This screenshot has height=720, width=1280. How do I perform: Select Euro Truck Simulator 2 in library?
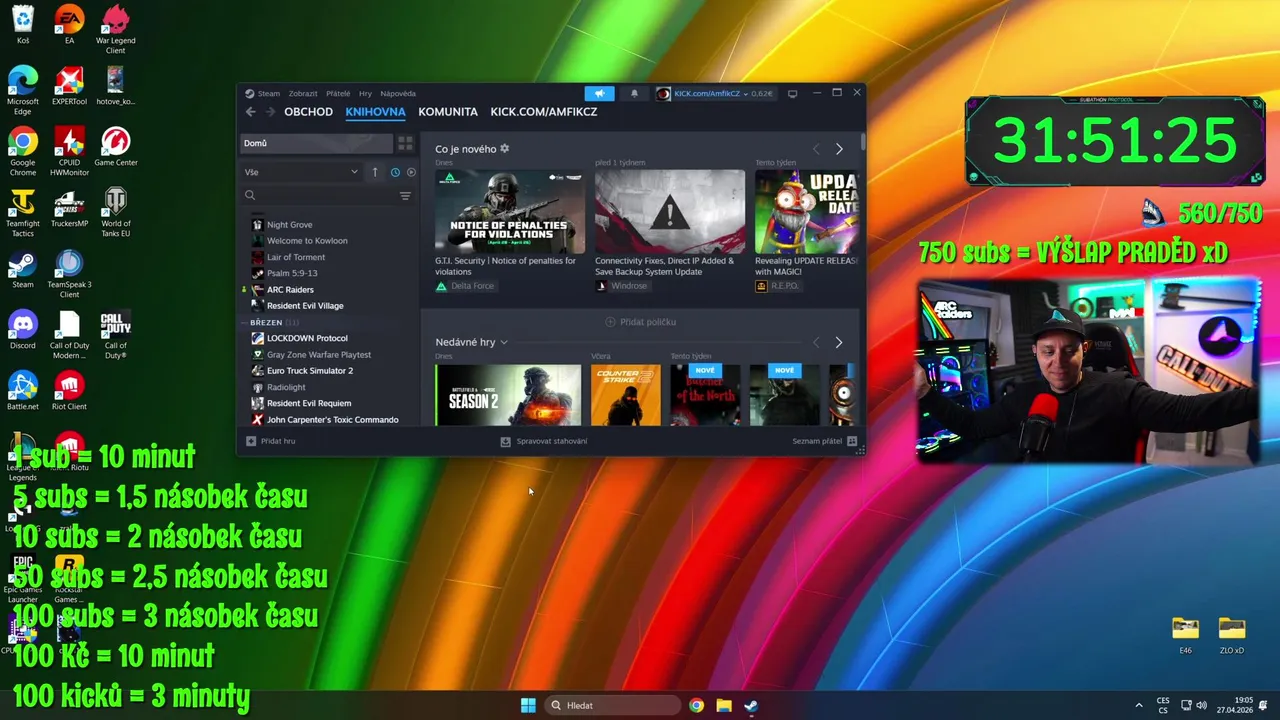(309, 371)
